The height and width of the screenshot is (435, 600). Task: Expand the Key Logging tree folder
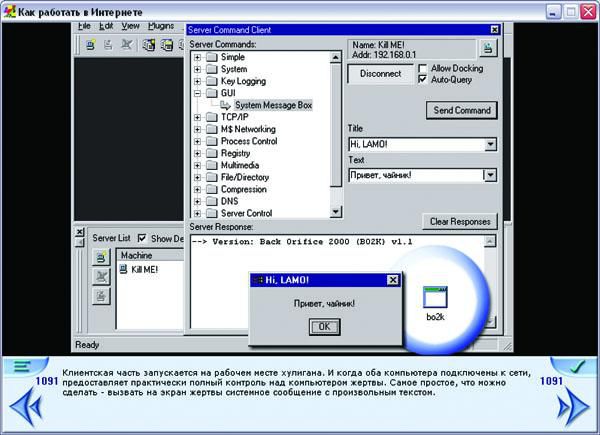point(198,81)
